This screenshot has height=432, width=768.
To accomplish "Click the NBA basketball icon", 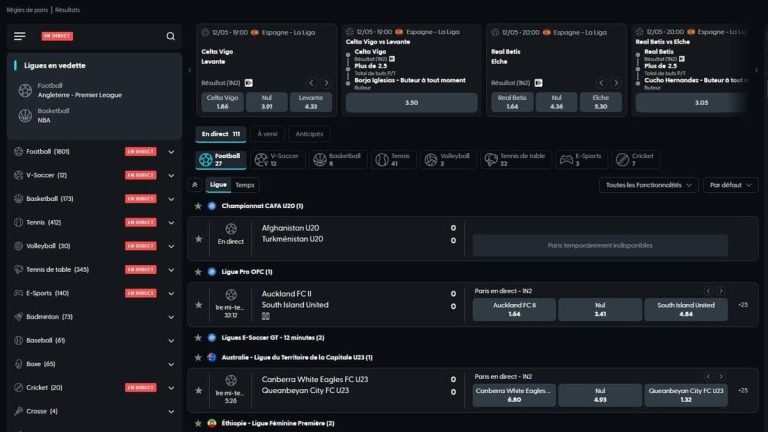I will tap(25, 116).
